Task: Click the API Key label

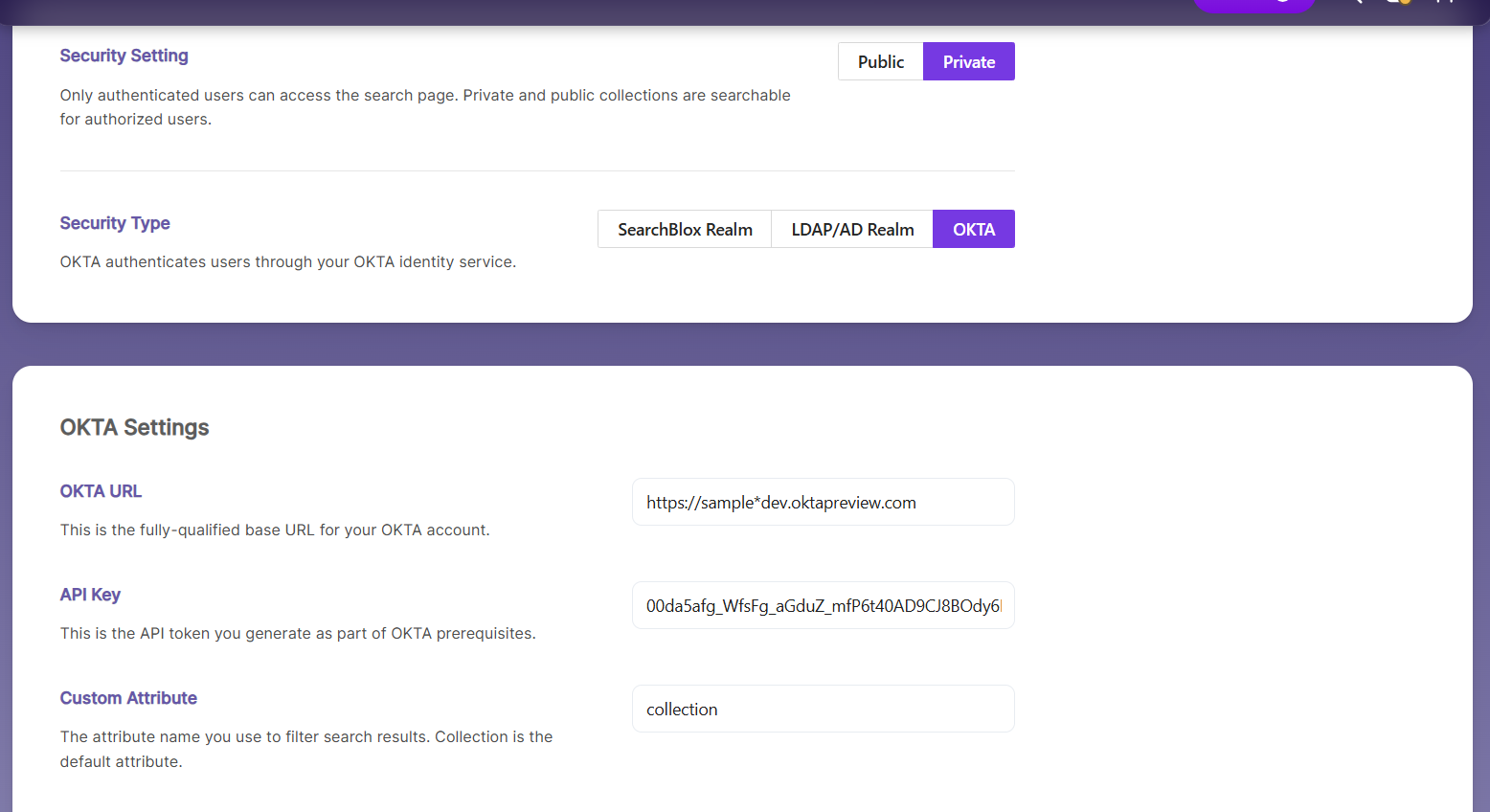Action: [90, 595]
